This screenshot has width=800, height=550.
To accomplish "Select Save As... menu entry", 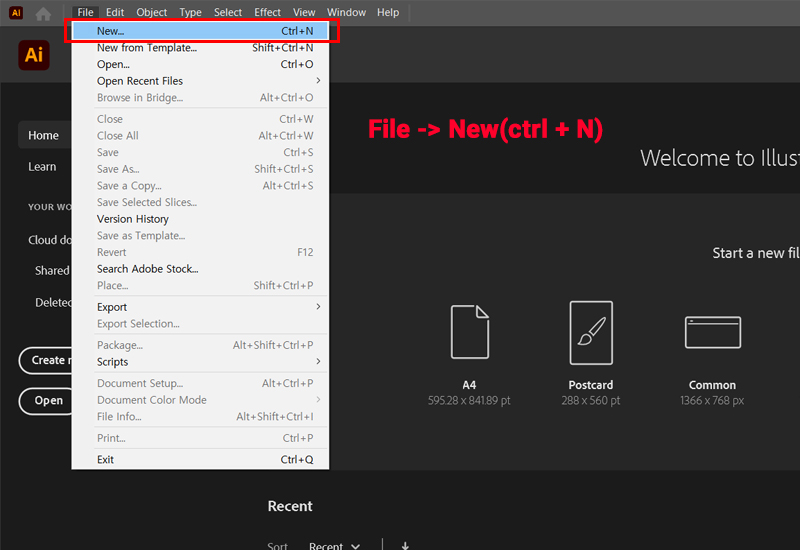I will pyautogui.click(x=201, y=169).
